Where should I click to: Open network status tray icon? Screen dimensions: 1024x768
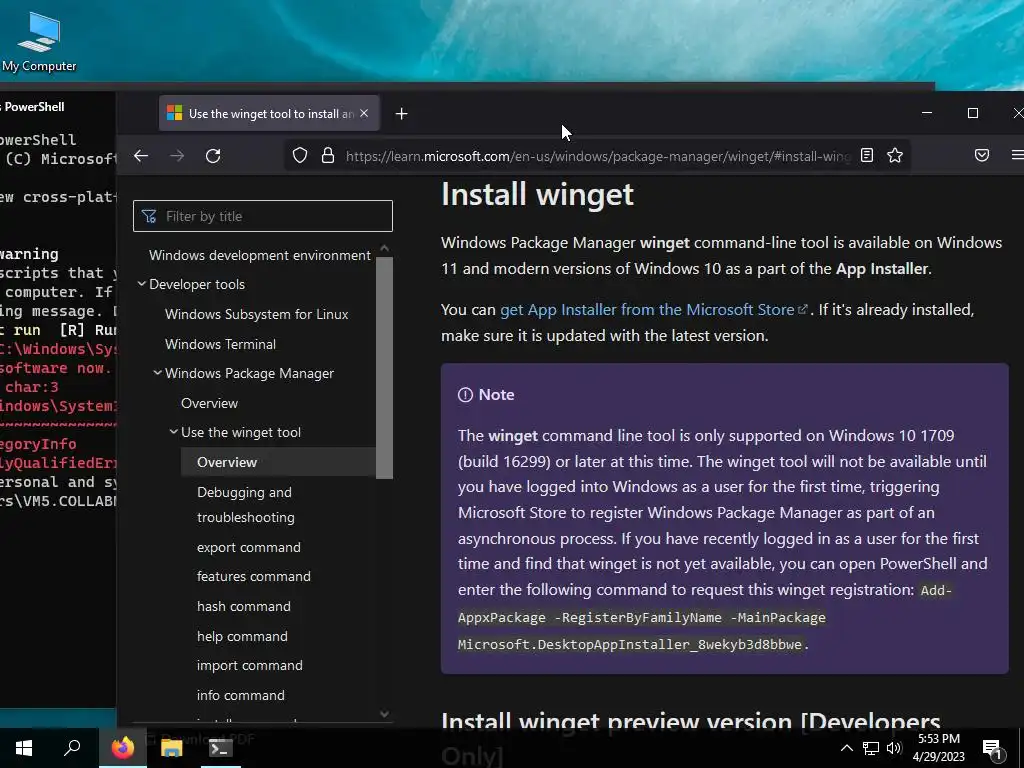(871, 748)
